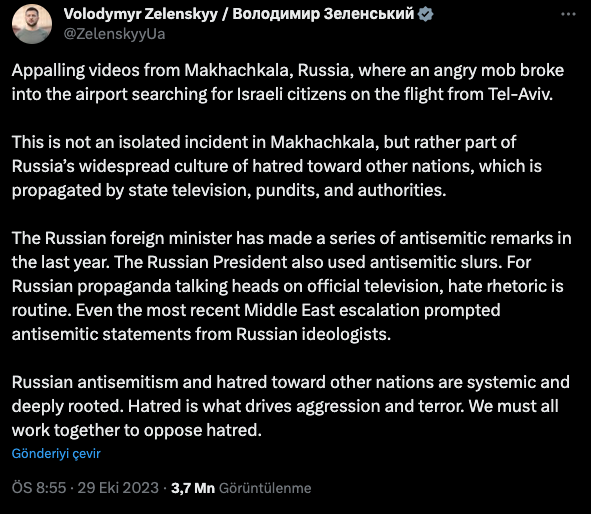Viewport: 591px width, 514px height.
Task: View the 3,7 Mn view count
Action: (x=193, y=488)
